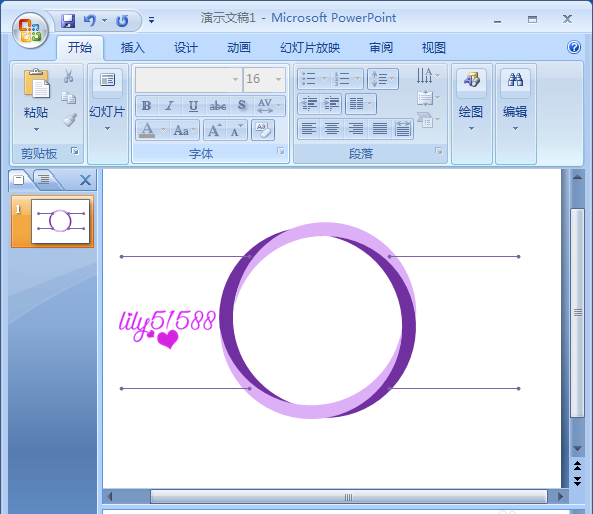
Task: Click the Format Painter brush icon
Action: tap(69, 120)
